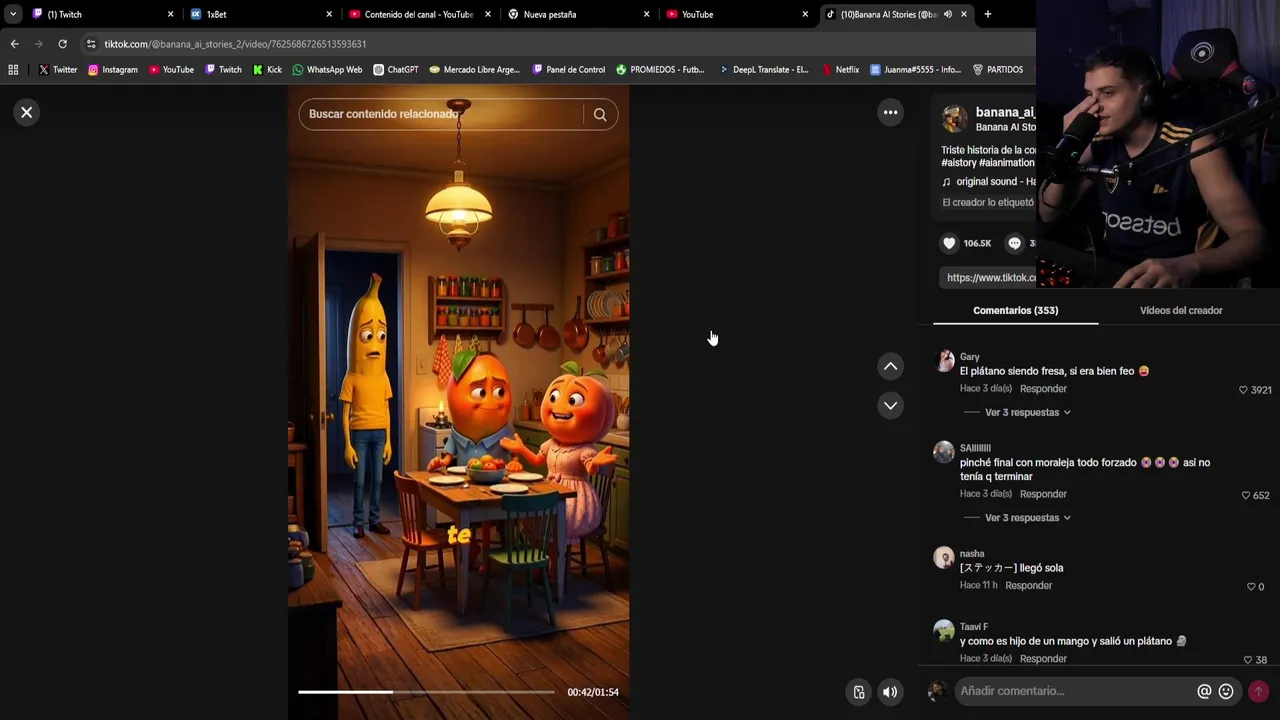Image resolution: width=1280 pixels, height=720 pixels.
Task: Mute tab audio icon on Banana AI Stories tab
Action: pyautogui.click(x=947, y=14)
